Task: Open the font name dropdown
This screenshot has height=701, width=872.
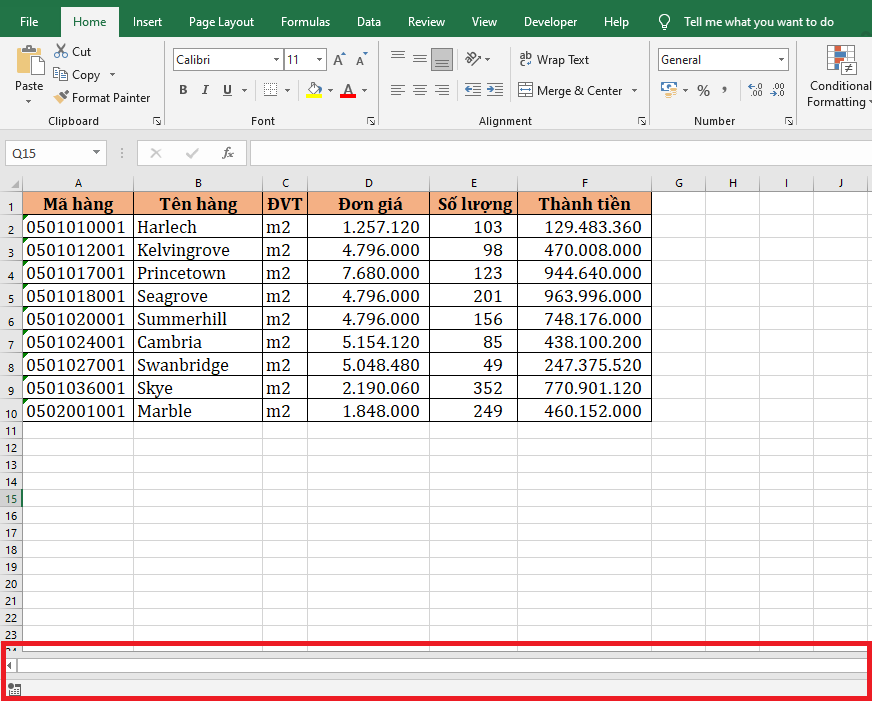Action: (276, 60)
